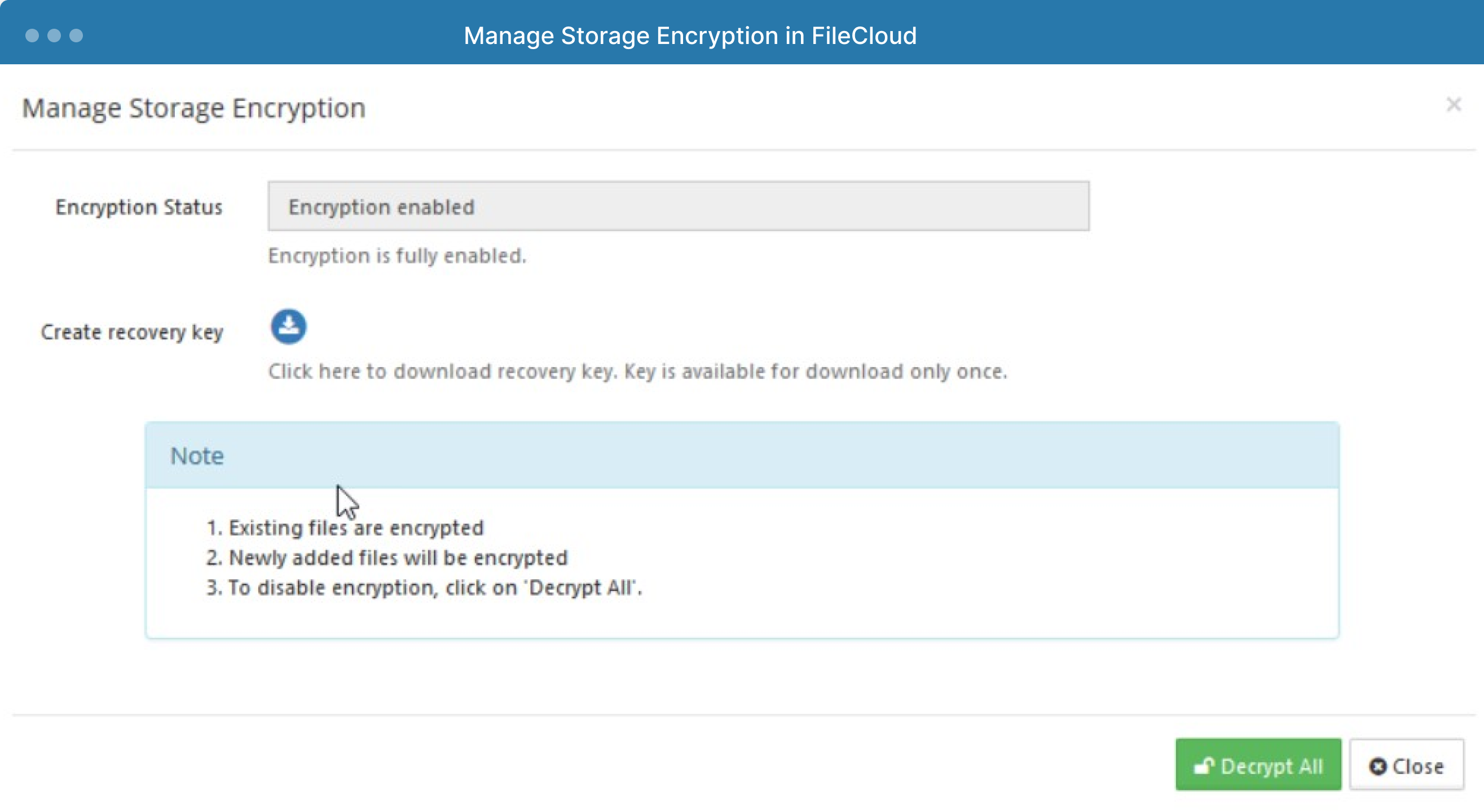This screenshot has width=1484, height=812.
Task: Click the third window dot in title bar
Action: [76, 36]
